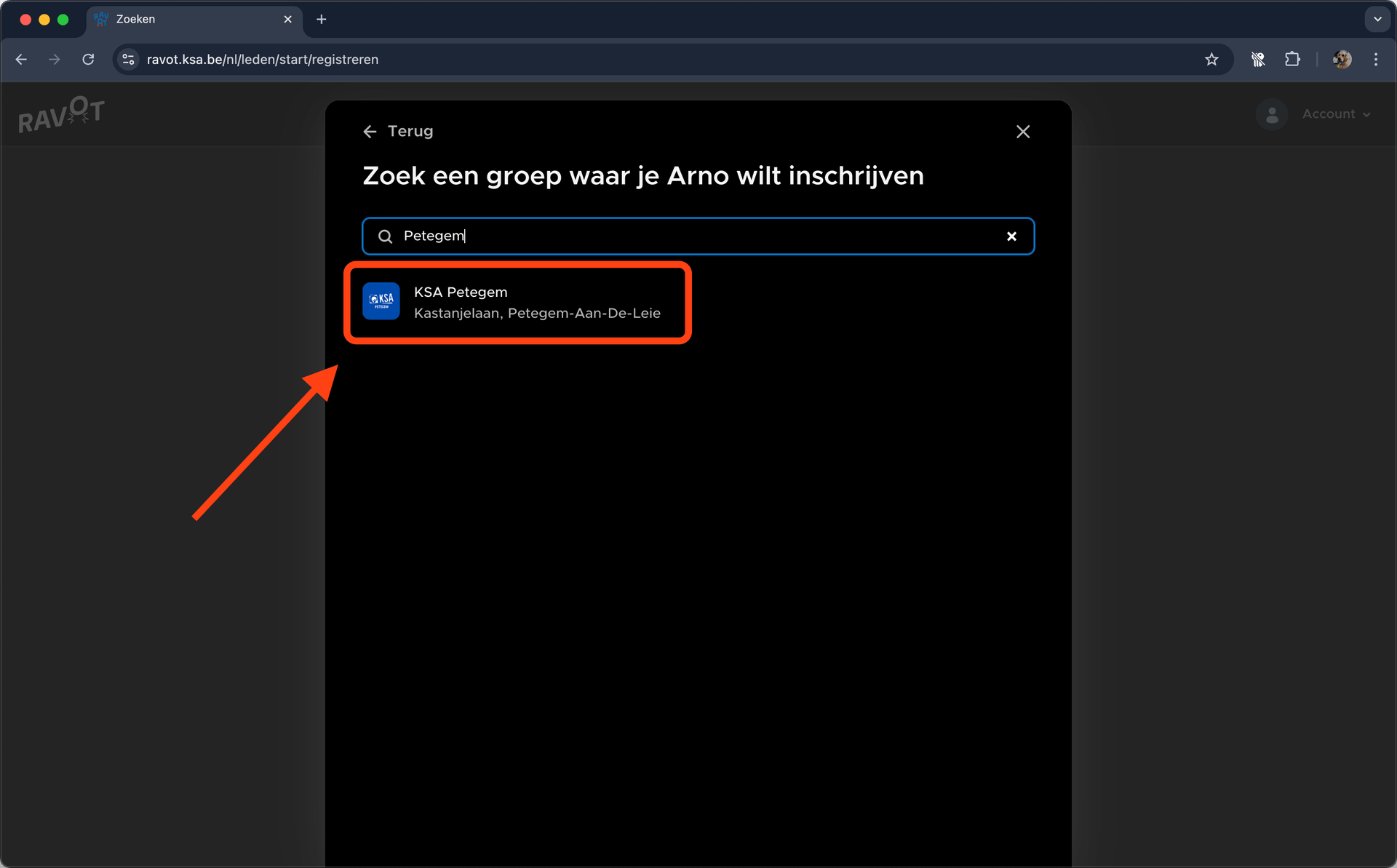The width and height of the screenshot is (1397, 868).
Task: Expand the tab search dropdown
Action: pos(1377,20)
